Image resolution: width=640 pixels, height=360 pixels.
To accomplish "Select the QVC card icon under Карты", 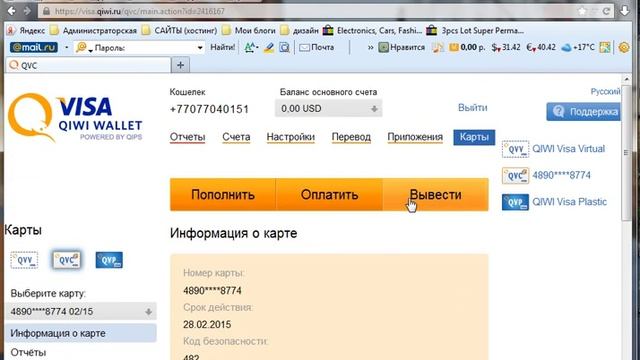I will [67, 260].
